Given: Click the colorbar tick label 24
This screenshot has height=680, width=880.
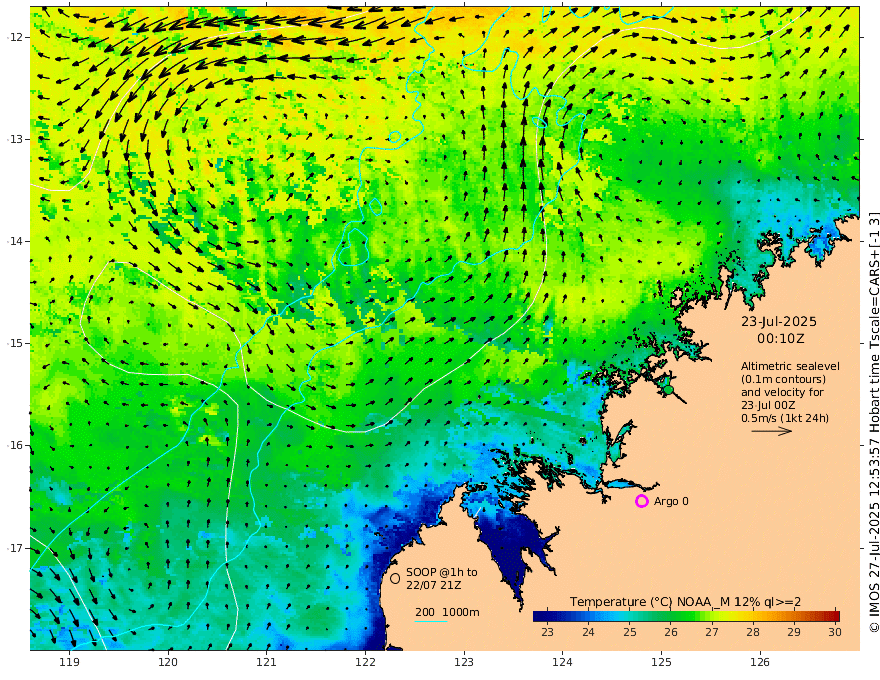Looking at the screenshot, I should point(588,632).
